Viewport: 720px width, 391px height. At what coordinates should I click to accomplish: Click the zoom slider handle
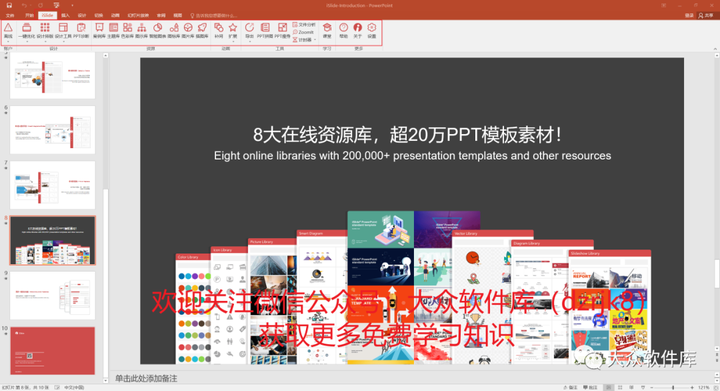pyautogui.click(x=673, y=388)
